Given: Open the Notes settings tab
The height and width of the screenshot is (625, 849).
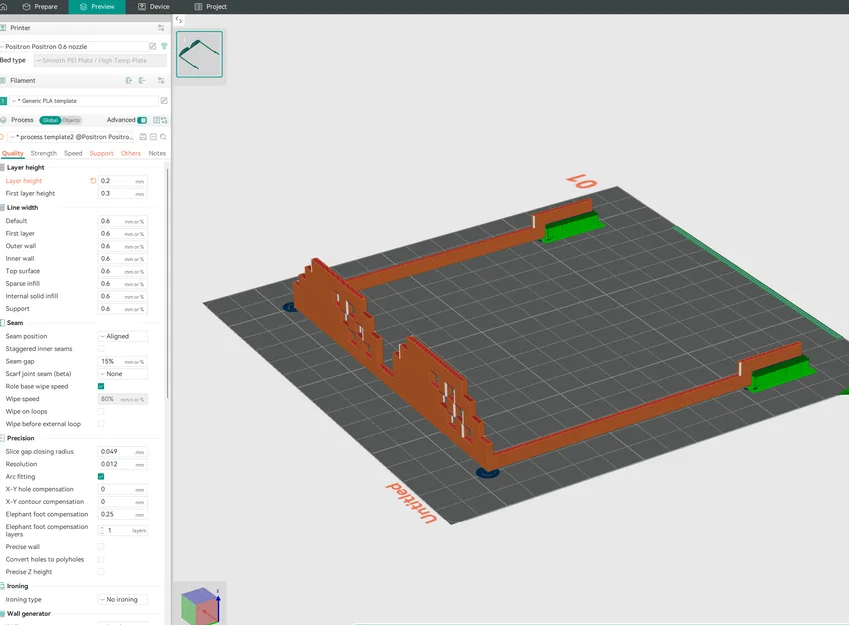Looking at the screenshot, I should pyautogui.click(x=157, y=153).
